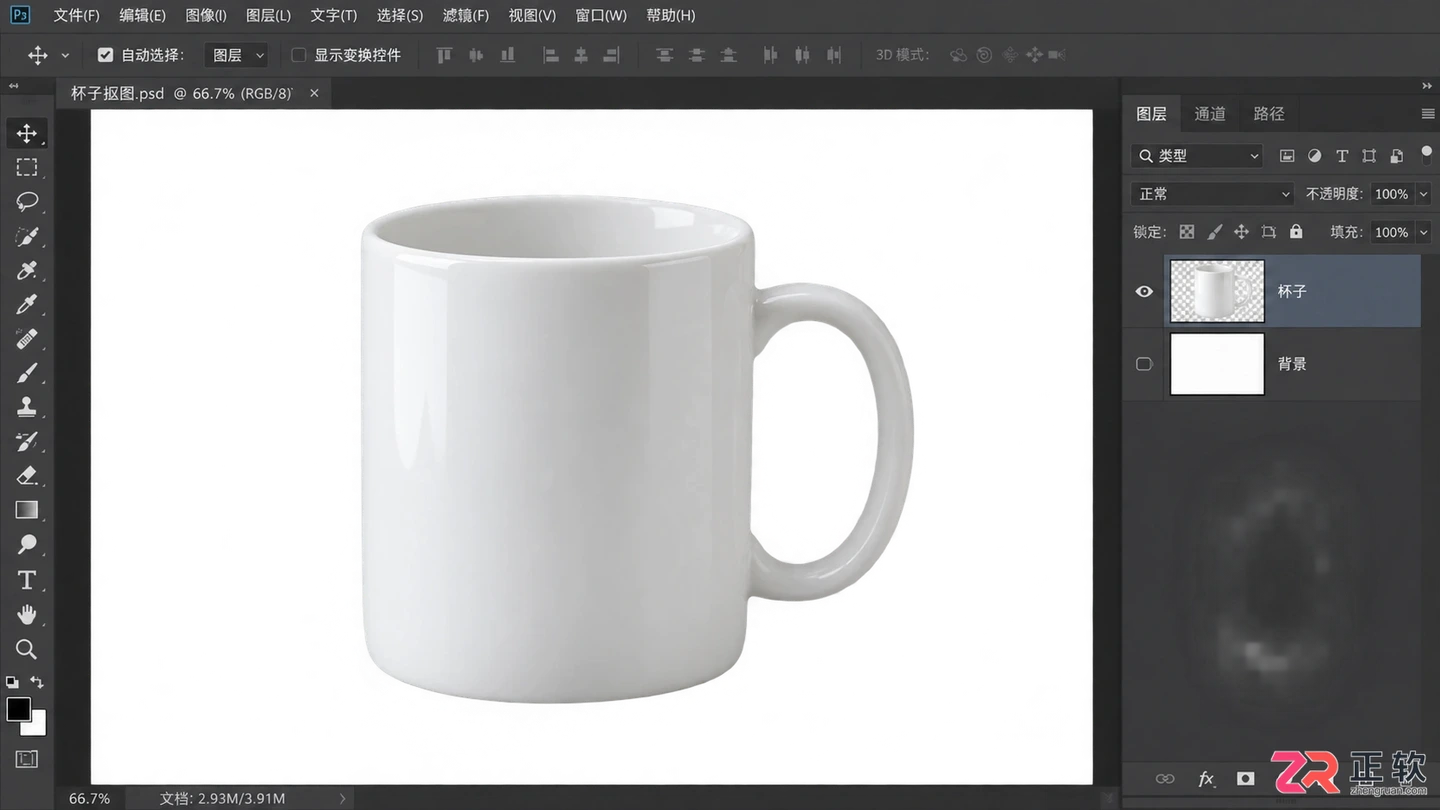
Task: Open the Layers panel options menu
Action: (1427, 114)
